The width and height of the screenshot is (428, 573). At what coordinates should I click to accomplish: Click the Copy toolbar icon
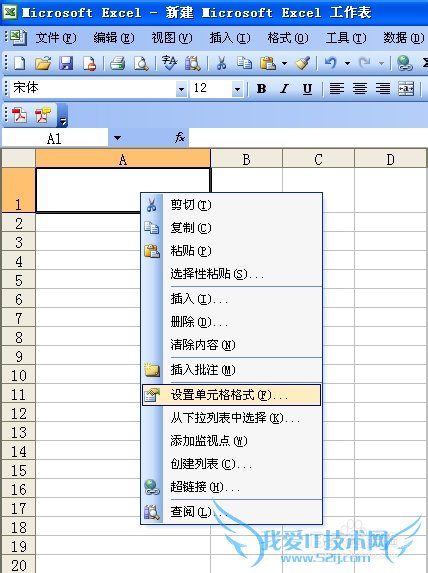(x=244, y=63)
